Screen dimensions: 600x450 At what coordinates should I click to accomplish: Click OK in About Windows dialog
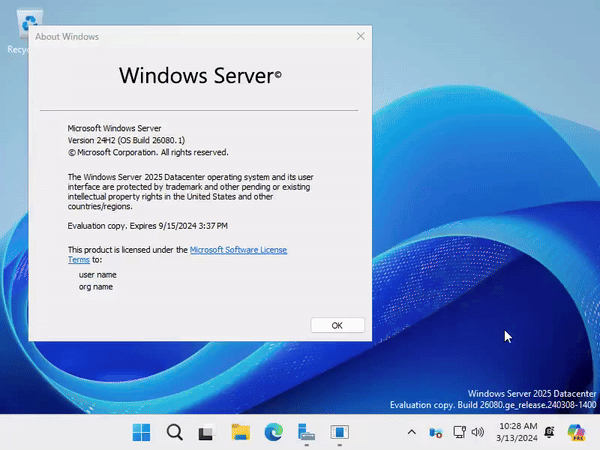click(x=337, y=325)
